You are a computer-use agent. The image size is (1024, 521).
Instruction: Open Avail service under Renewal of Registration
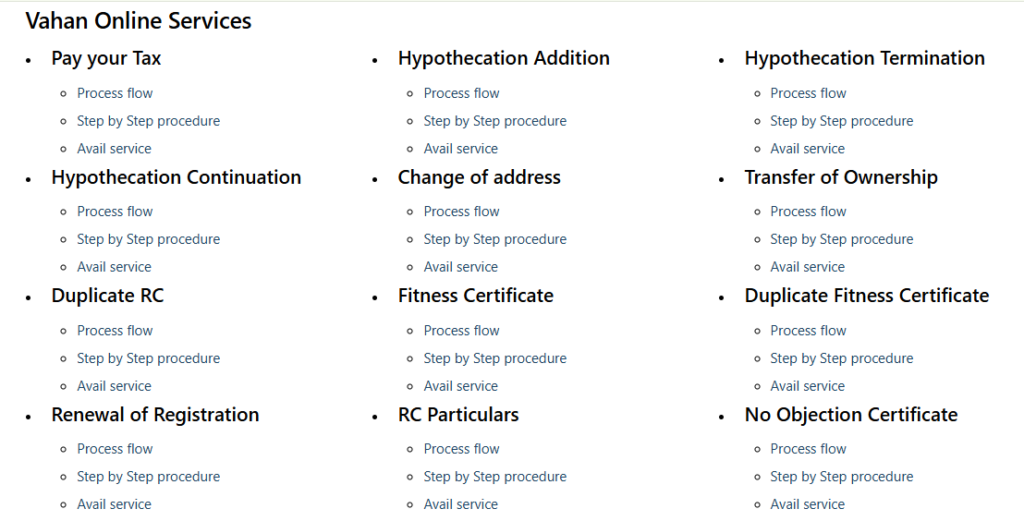[114, 505]
